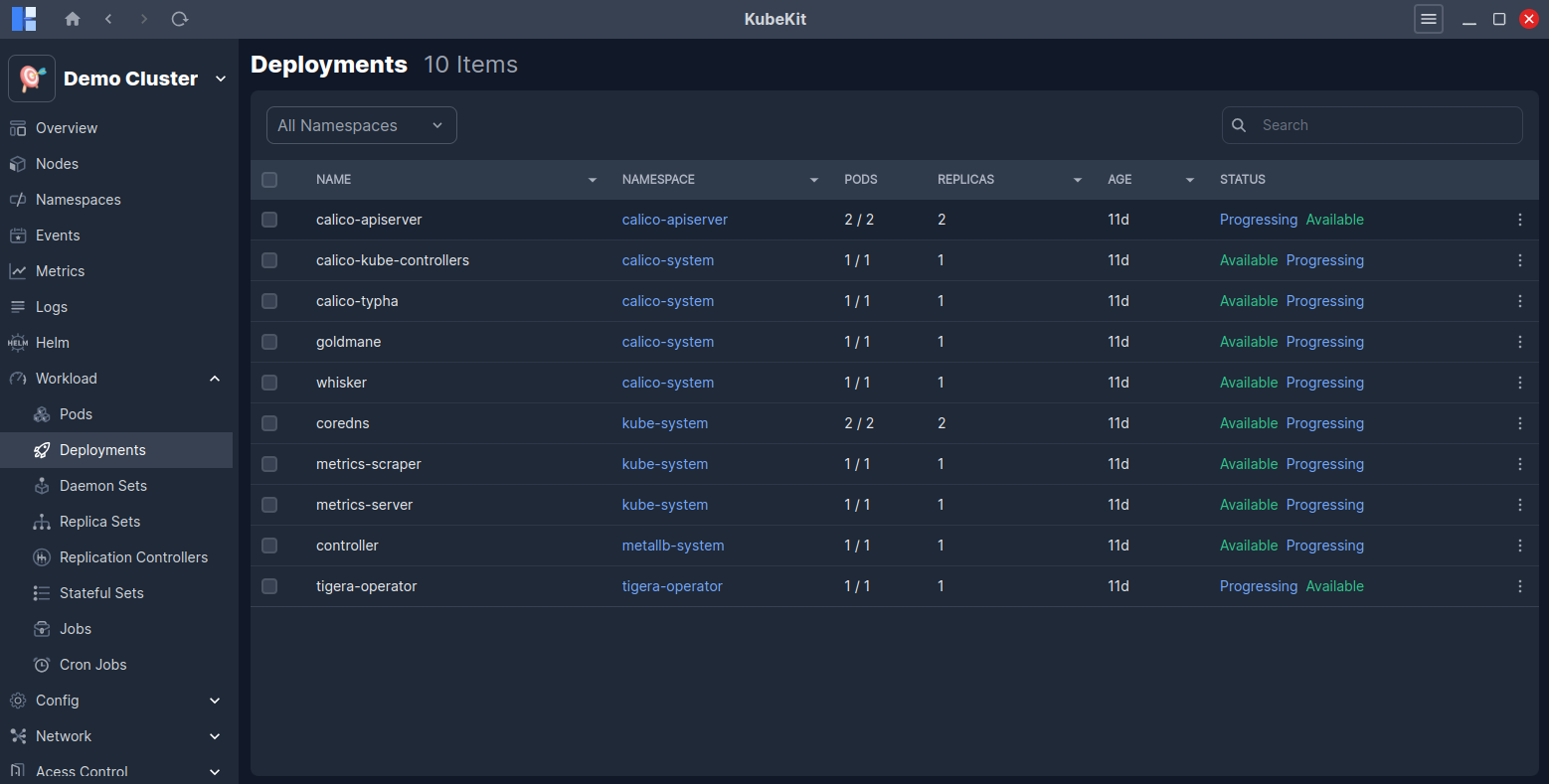
Task: Open the hamburger menu icon
Action: coord(1428,19)
